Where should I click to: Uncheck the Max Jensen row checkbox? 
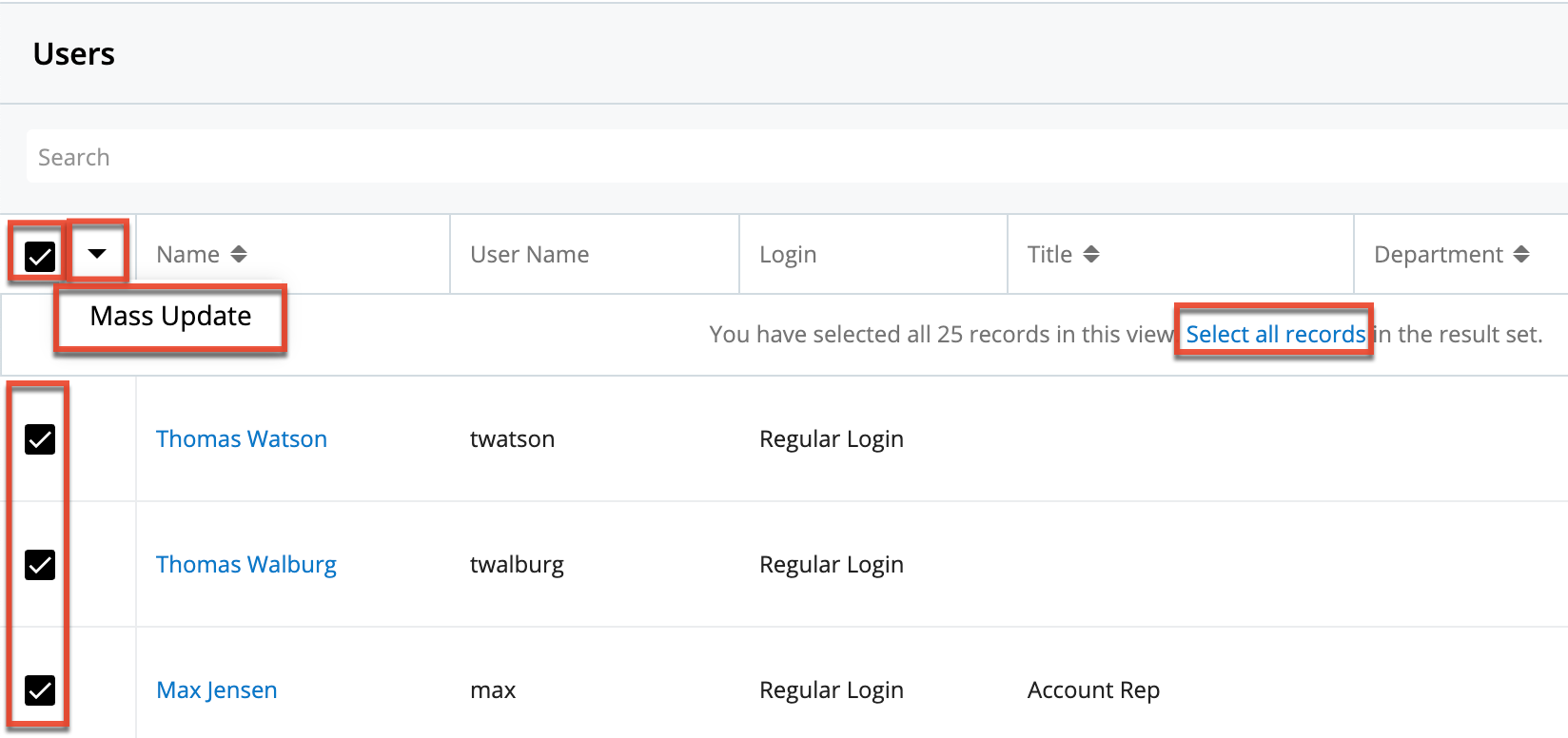[x=40, y=690]
